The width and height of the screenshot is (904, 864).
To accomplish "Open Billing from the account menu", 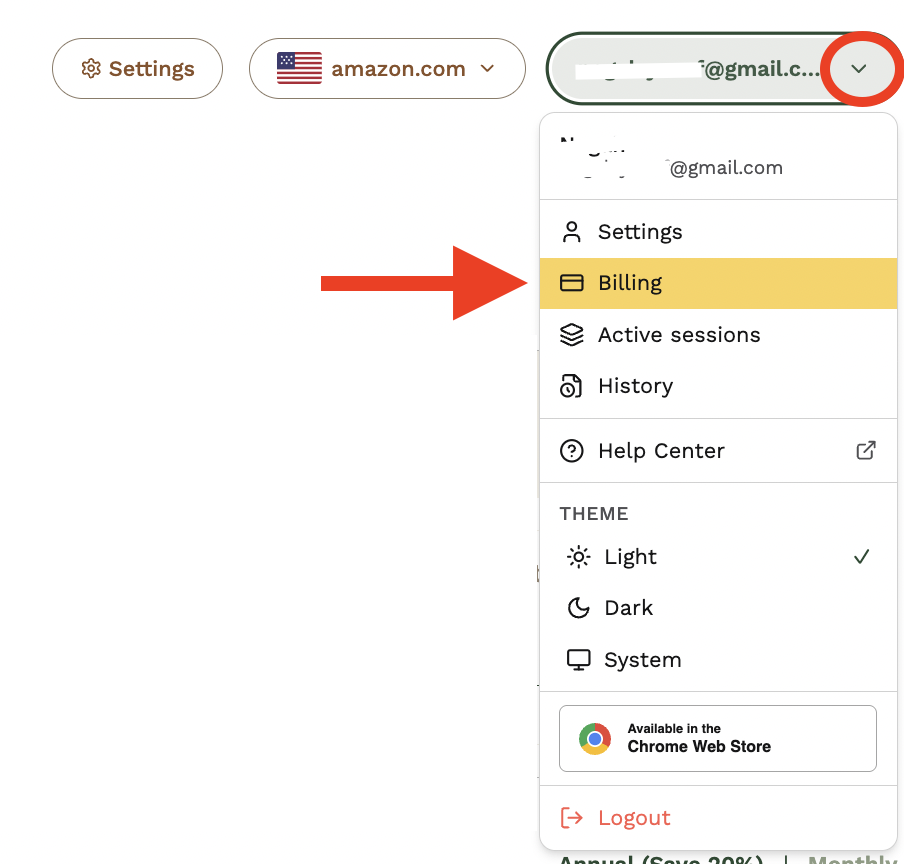I will (x=718, y=283).
